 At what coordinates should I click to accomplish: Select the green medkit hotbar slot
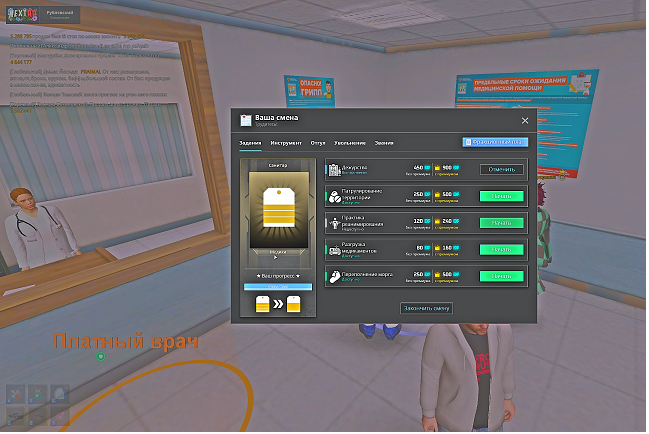[x=38, y=395]
